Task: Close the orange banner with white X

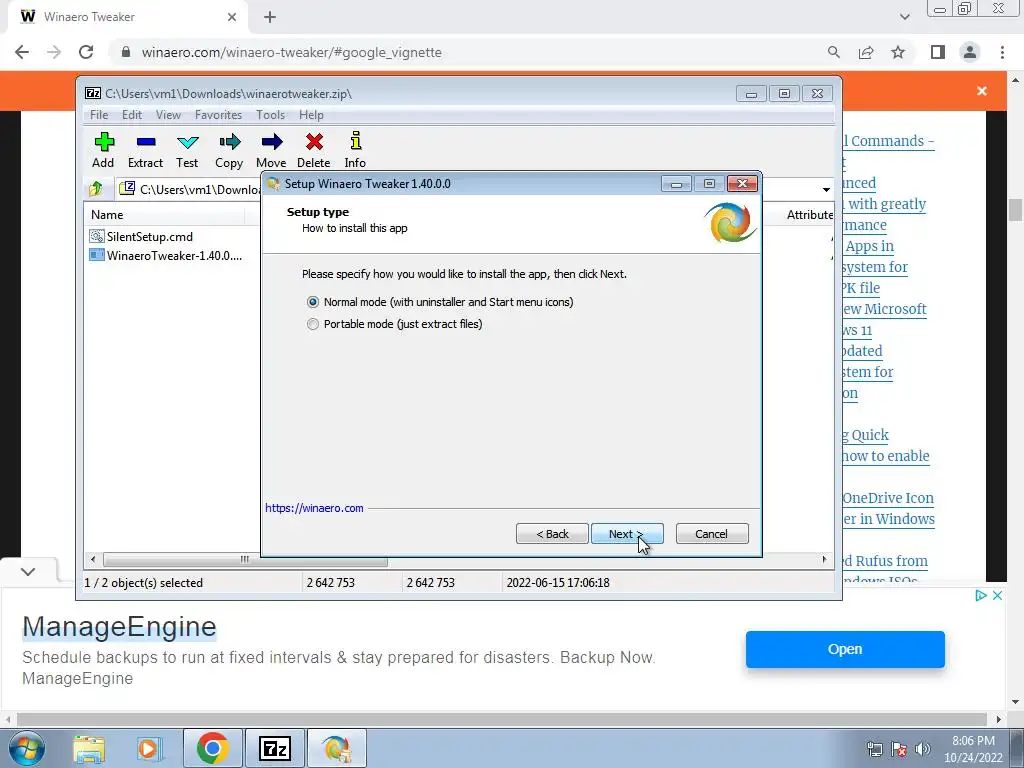Action: (982, 91)
